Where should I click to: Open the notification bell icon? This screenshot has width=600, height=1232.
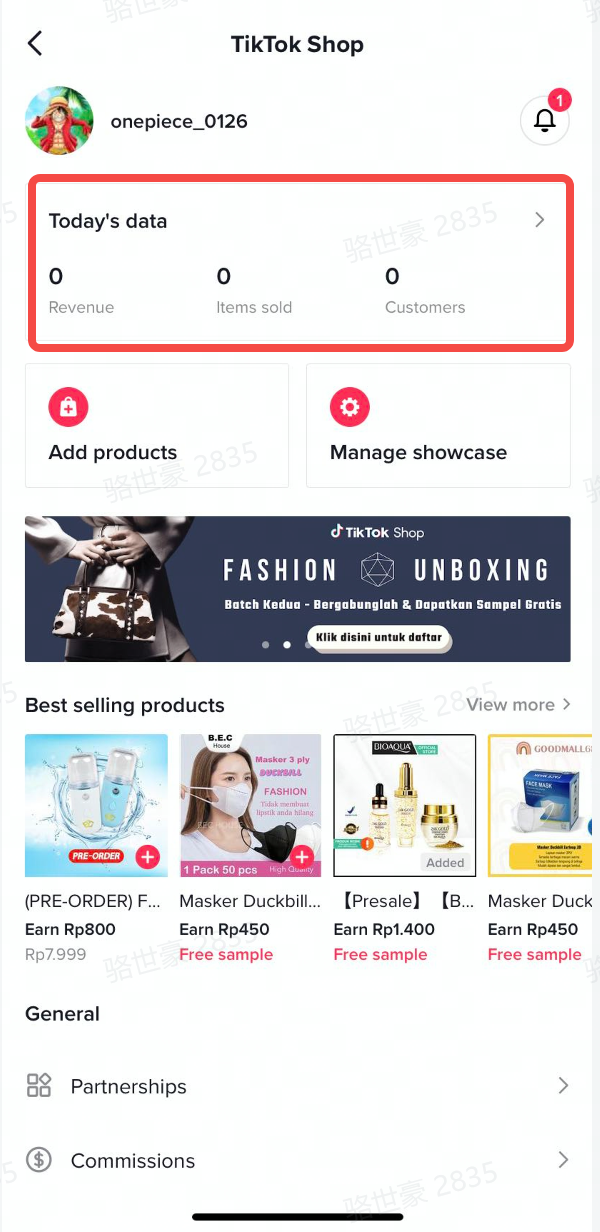pyautogui.click(x=545, y=121)
